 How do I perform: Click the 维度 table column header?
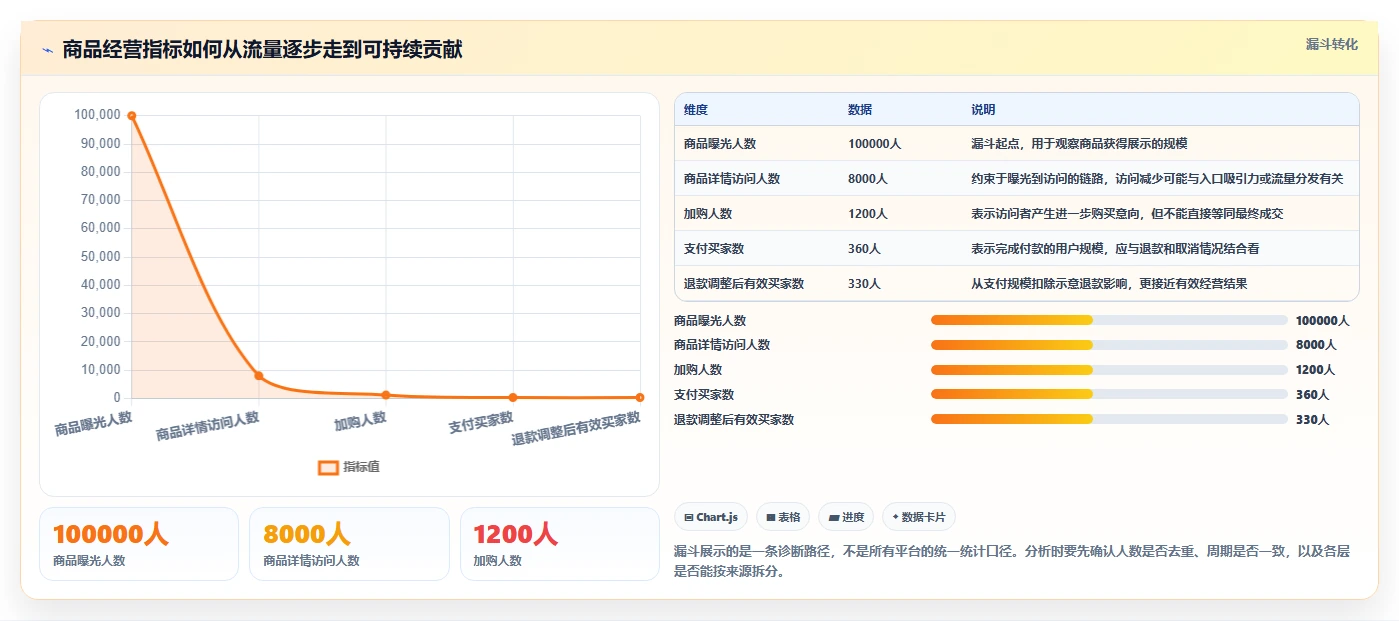click(696, 110)
